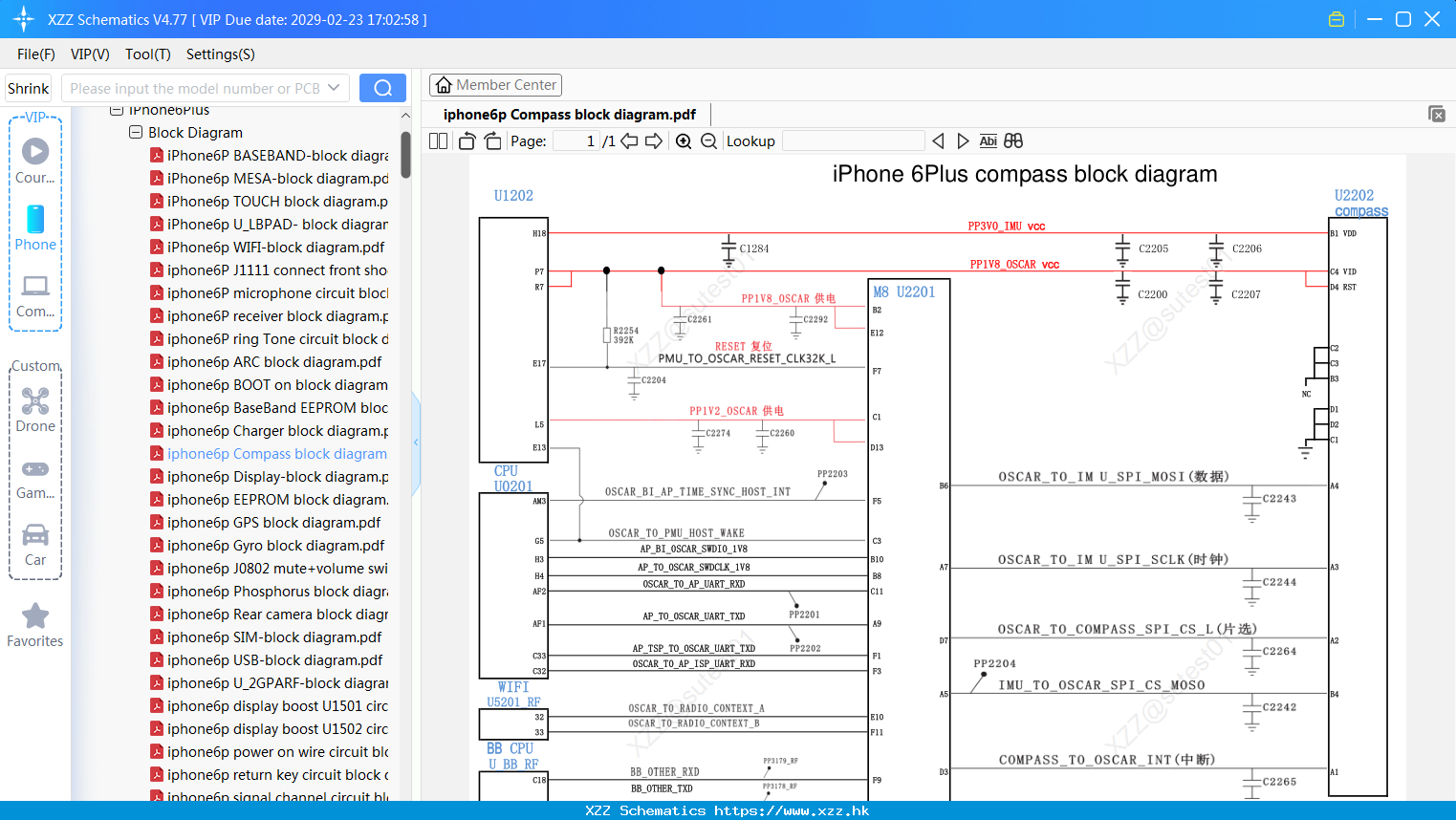Open the VIP(V) menu

[x=90, y=54]
